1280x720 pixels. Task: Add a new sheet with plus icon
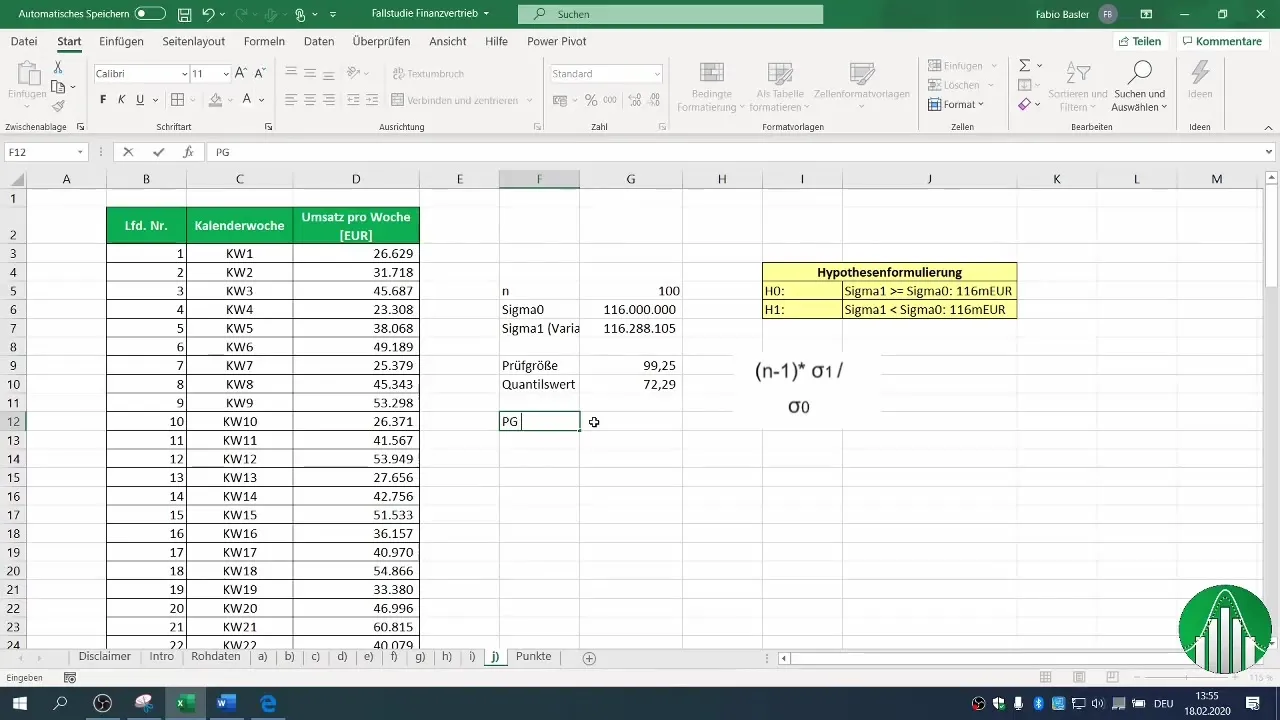(589, 658)
